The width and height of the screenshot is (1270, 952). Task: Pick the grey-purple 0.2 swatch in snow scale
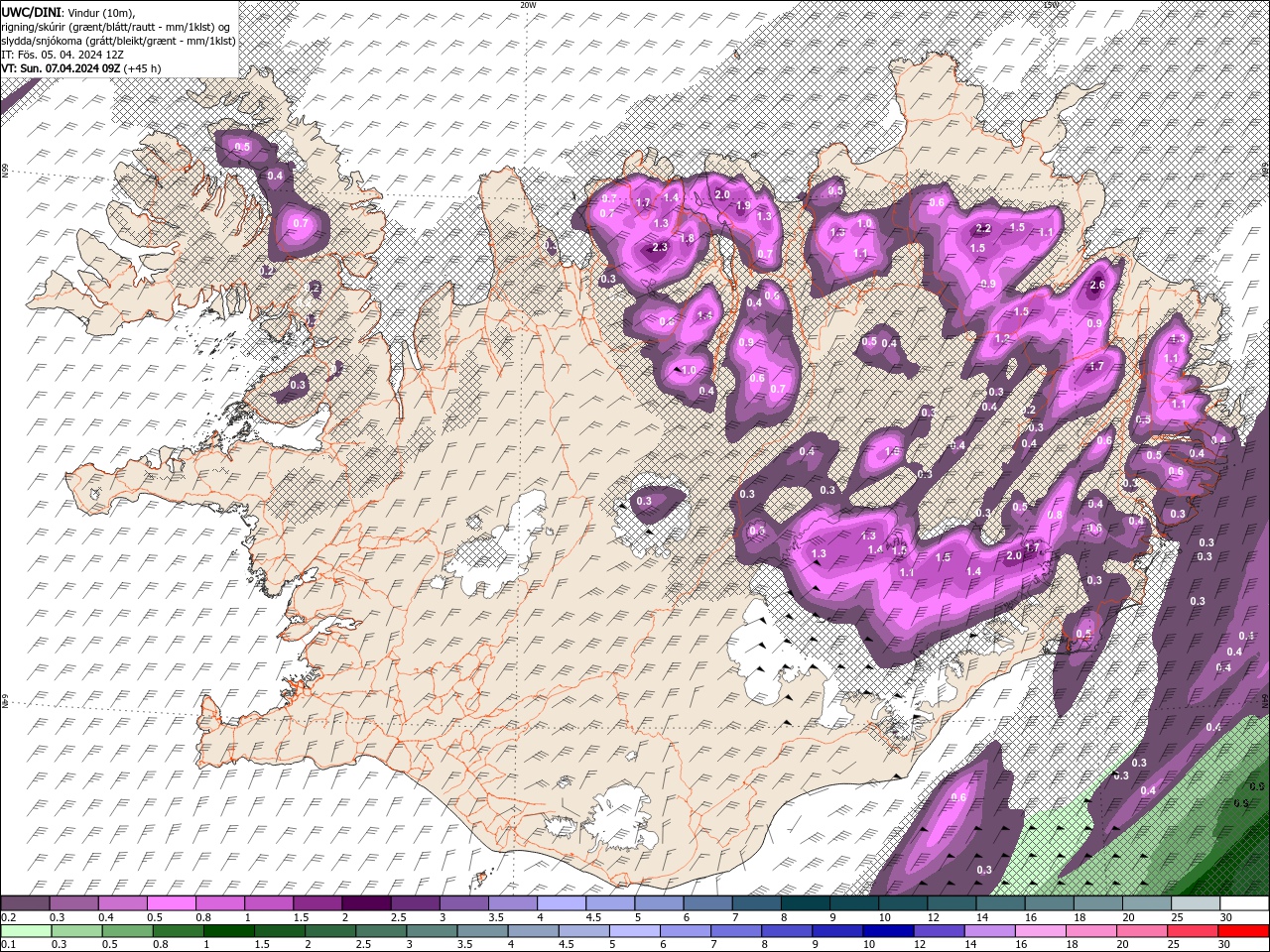[x=26, y=903]
